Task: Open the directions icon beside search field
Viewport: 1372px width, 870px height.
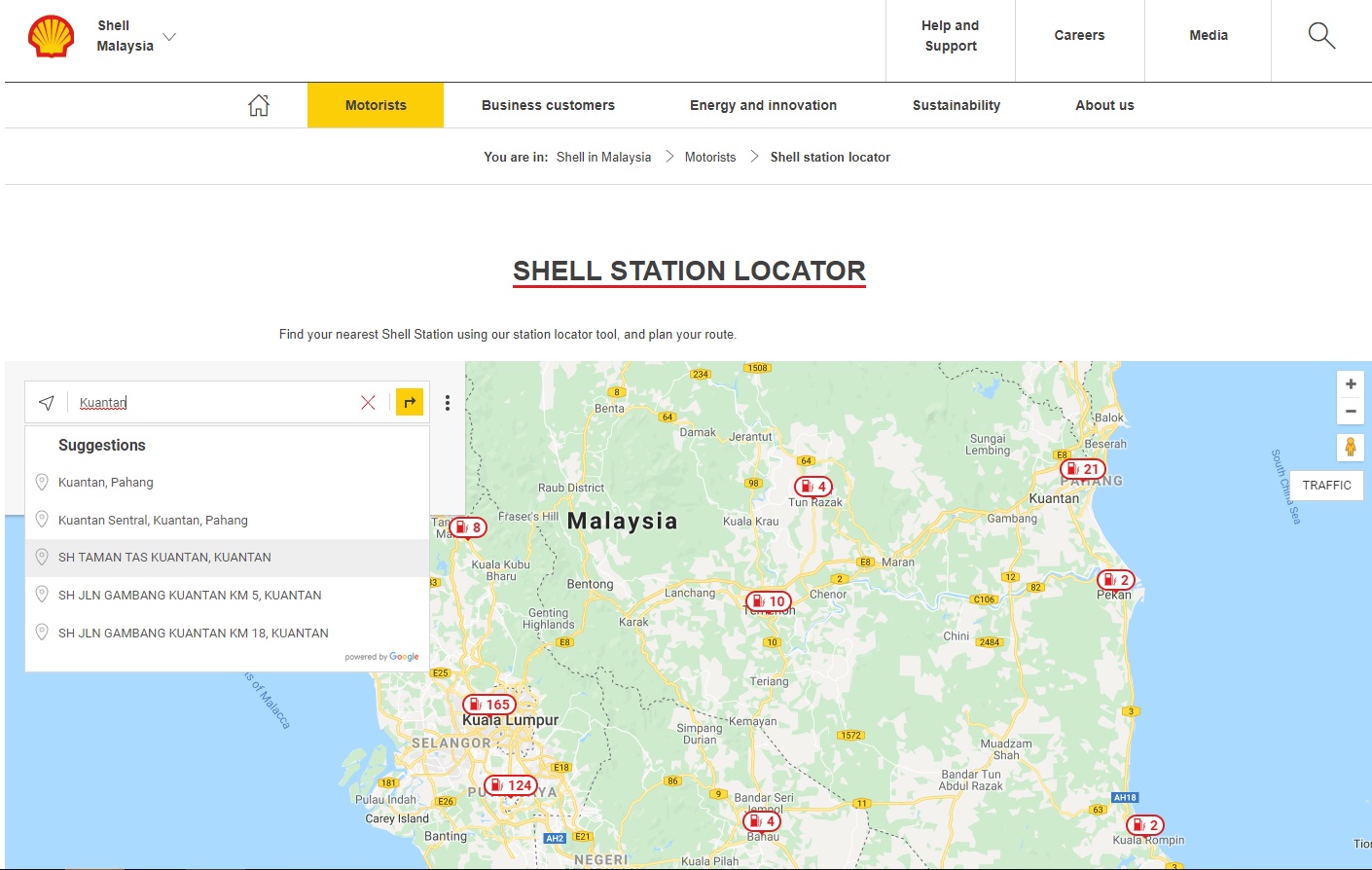Action: [409, 402]
